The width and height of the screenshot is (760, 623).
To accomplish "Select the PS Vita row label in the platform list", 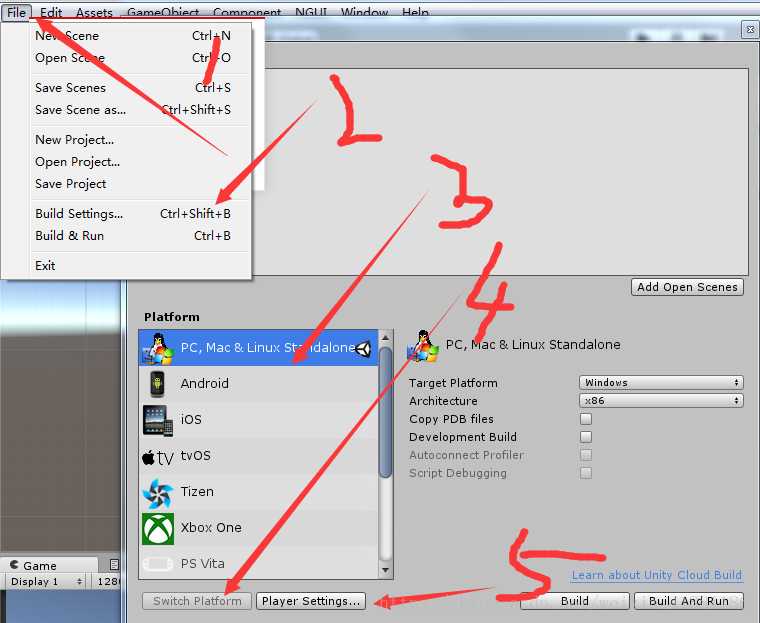I will click(203, 564).
